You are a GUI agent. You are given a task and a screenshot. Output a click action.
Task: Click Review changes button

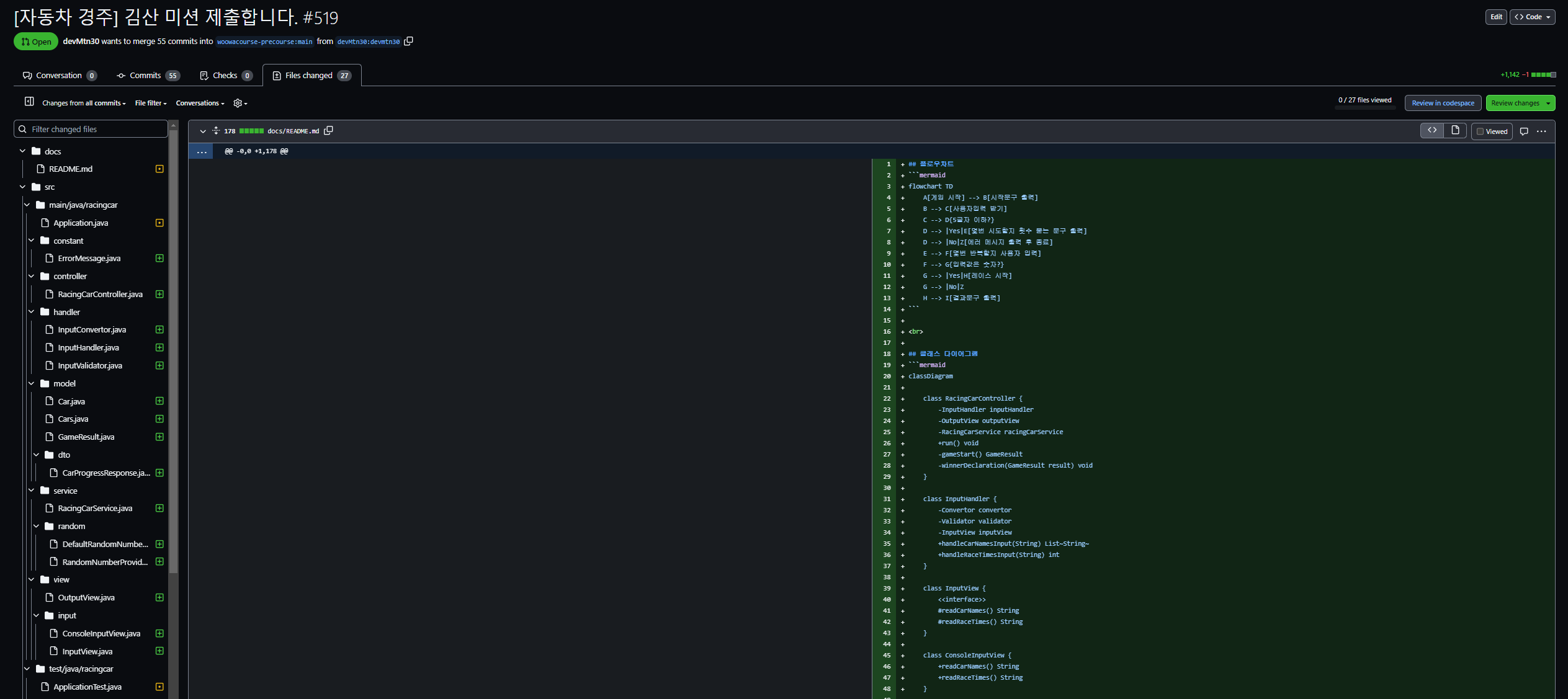click(1515, 103)
